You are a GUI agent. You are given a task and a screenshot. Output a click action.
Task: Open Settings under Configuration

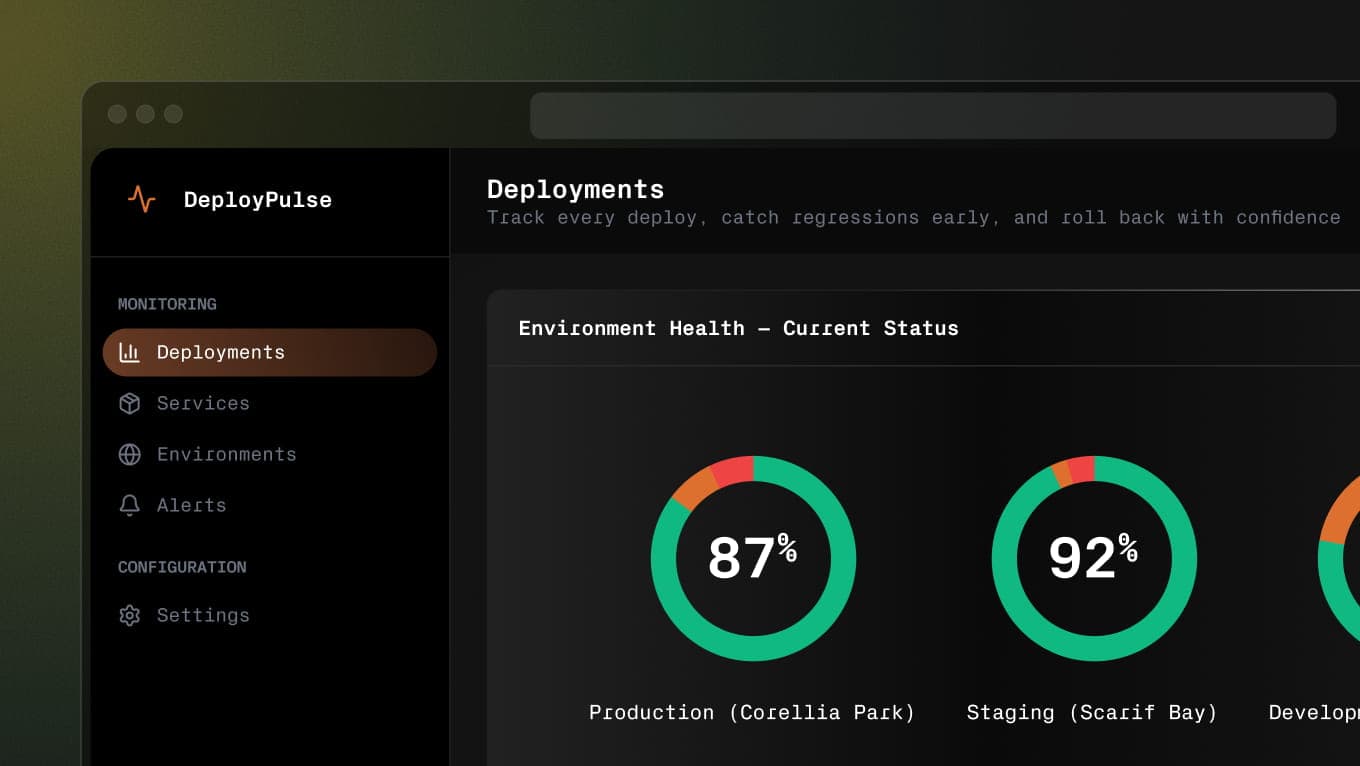coord(270,615)
